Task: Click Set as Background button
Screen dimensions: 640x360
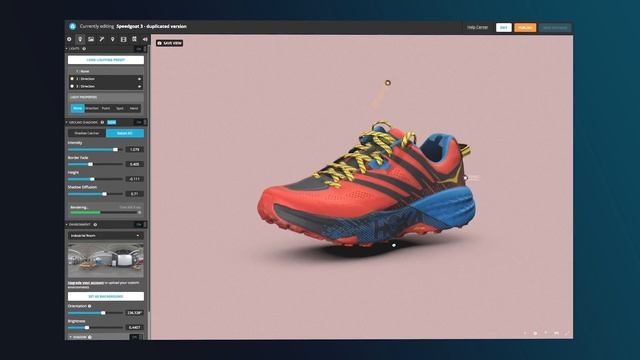Action: [x=106, y=296]
